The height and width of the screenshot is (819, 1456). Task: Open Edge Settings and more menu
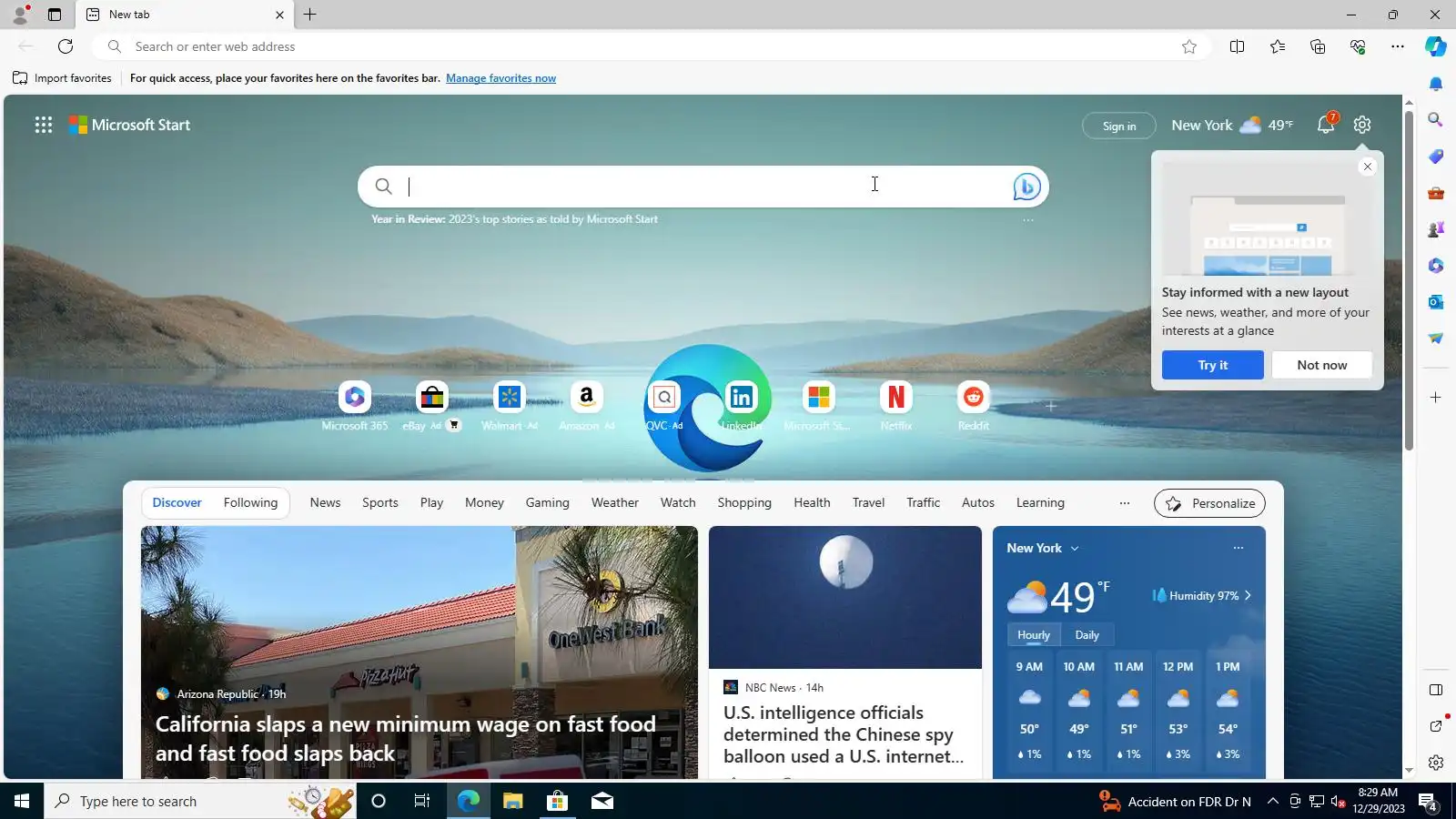(x=1398, y=46)
